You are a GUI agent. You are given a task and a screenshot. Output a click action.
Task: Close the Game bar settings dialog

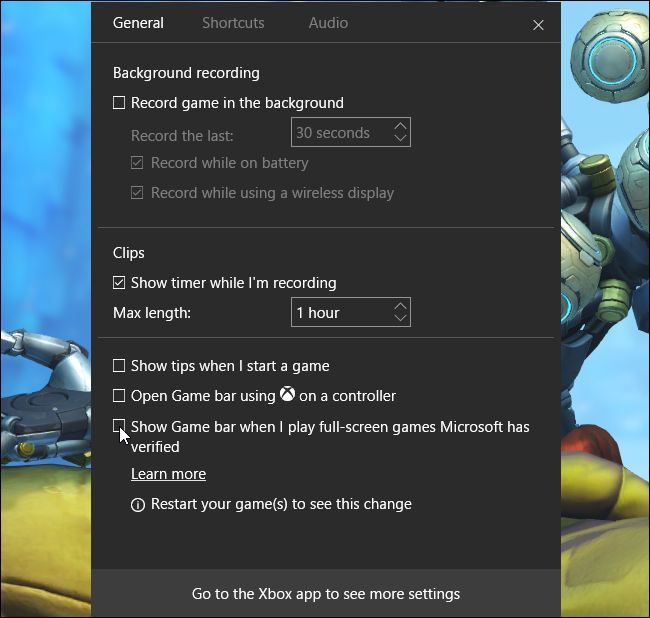click(x=538, y=25)
